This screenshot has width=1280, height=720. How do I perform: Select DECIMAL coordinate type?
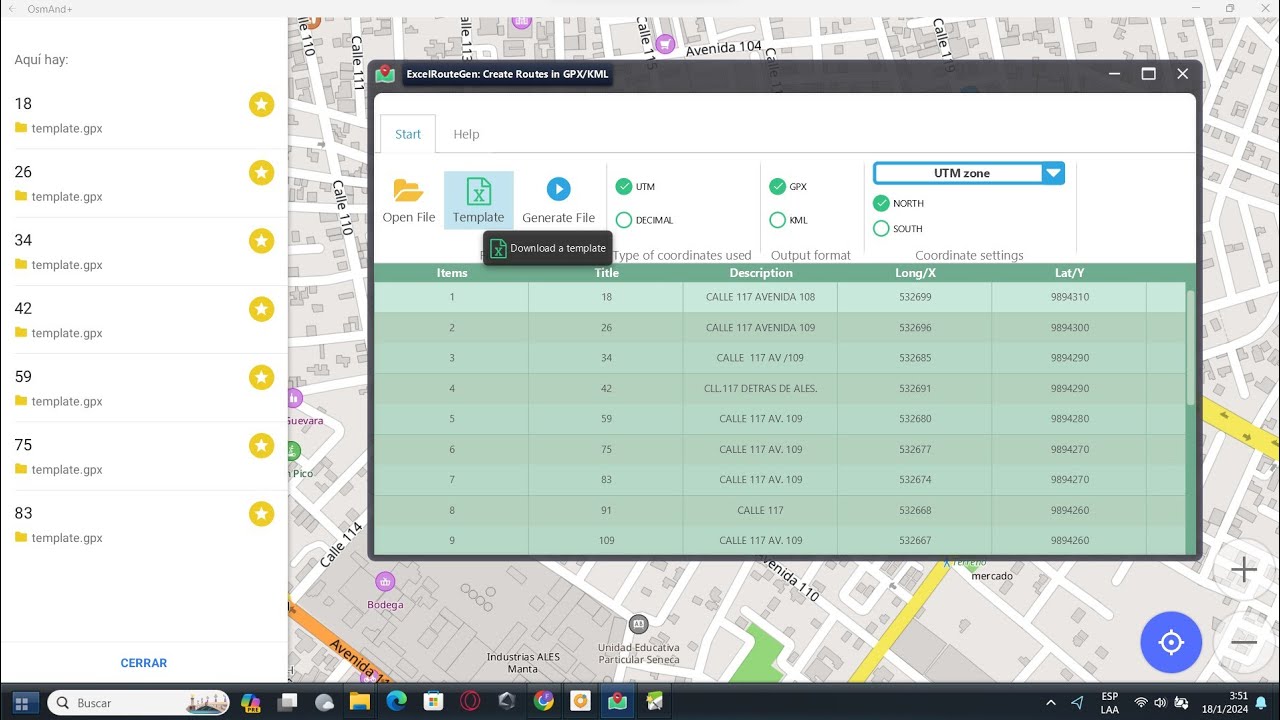point(624,220)
